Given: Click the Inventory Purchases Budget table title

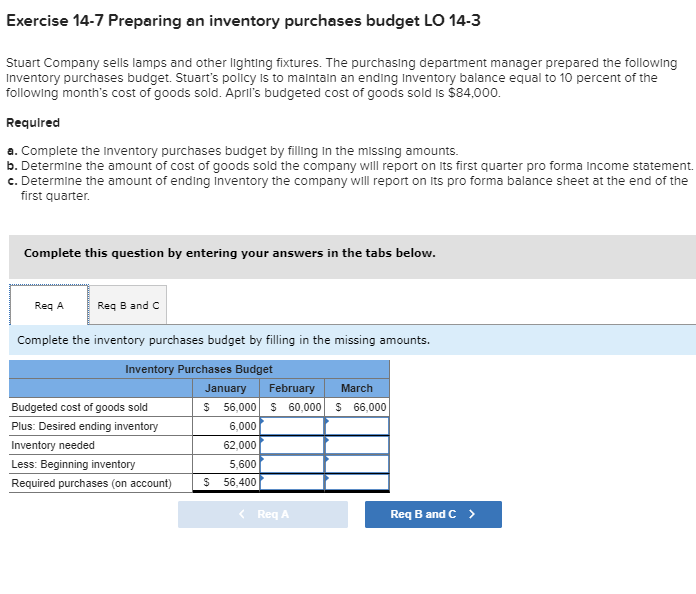Looking at the screenshot, I should [199, 369].
